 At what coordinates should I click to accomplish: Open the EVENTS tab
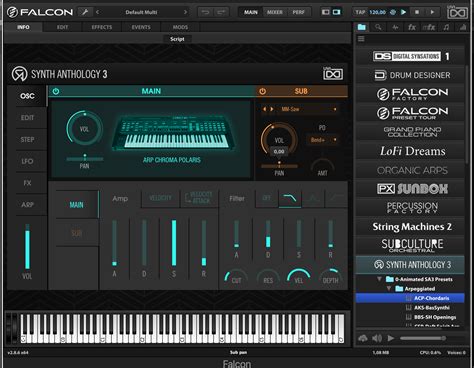click(141, 27)
